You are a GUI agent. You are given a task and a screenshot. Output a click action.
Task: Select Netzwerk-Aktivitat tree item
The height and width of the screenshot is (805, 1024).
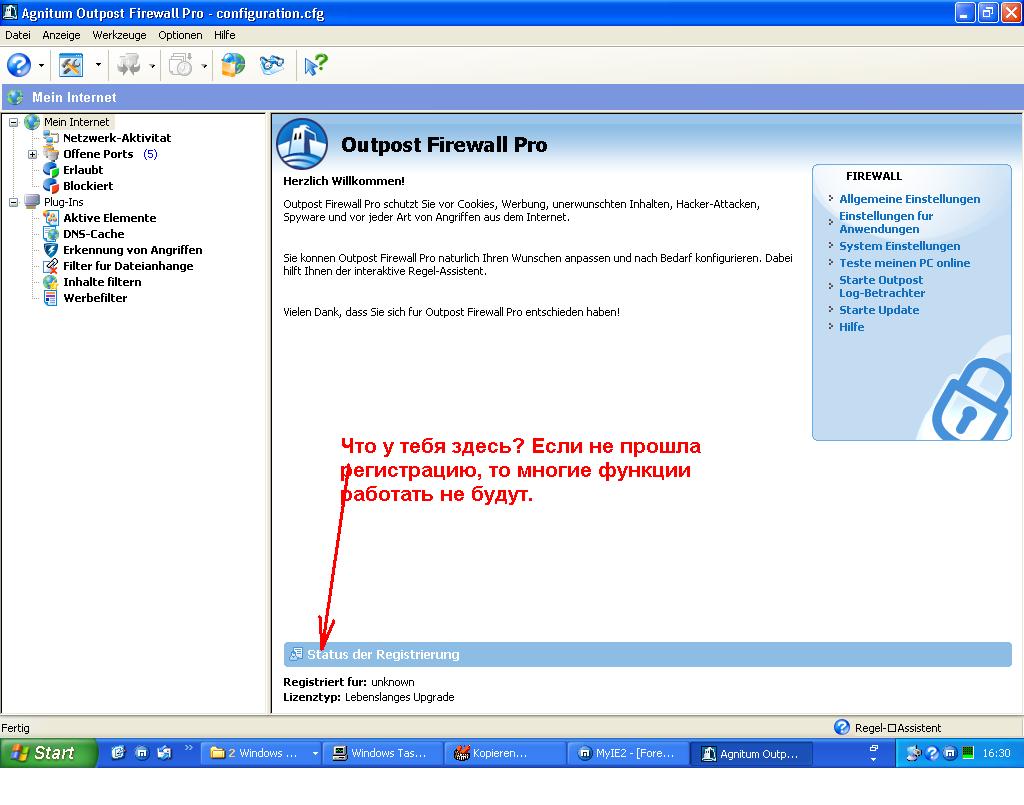(117, 138)
